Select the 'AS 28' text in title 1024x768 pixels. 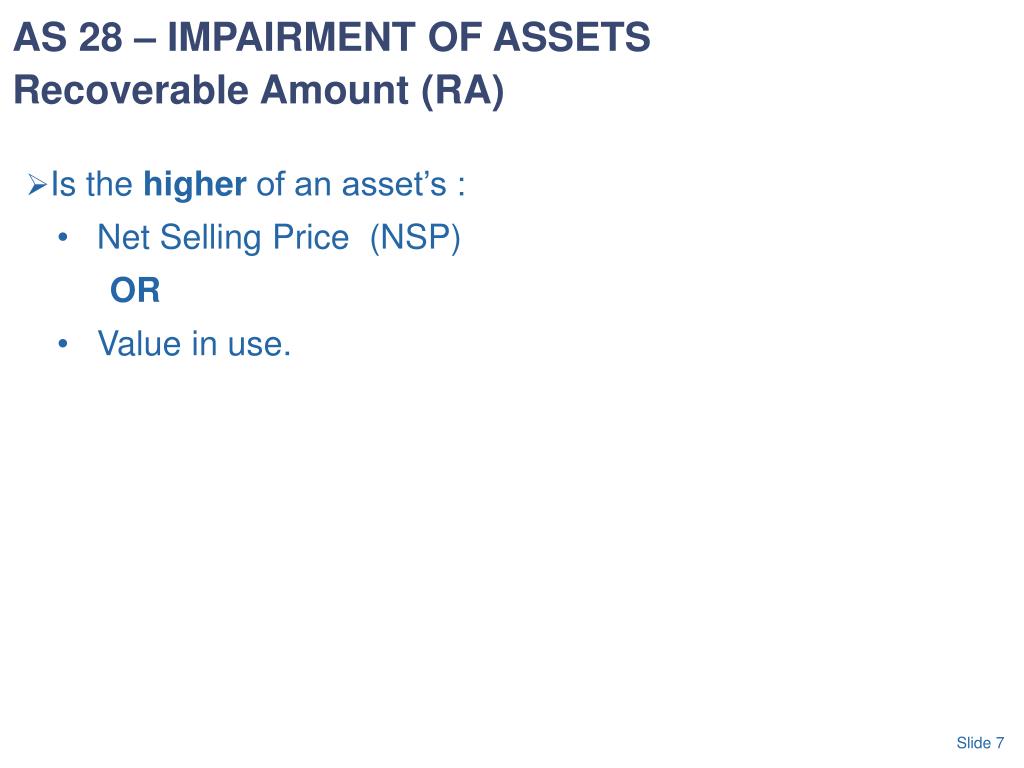[68, 37]
